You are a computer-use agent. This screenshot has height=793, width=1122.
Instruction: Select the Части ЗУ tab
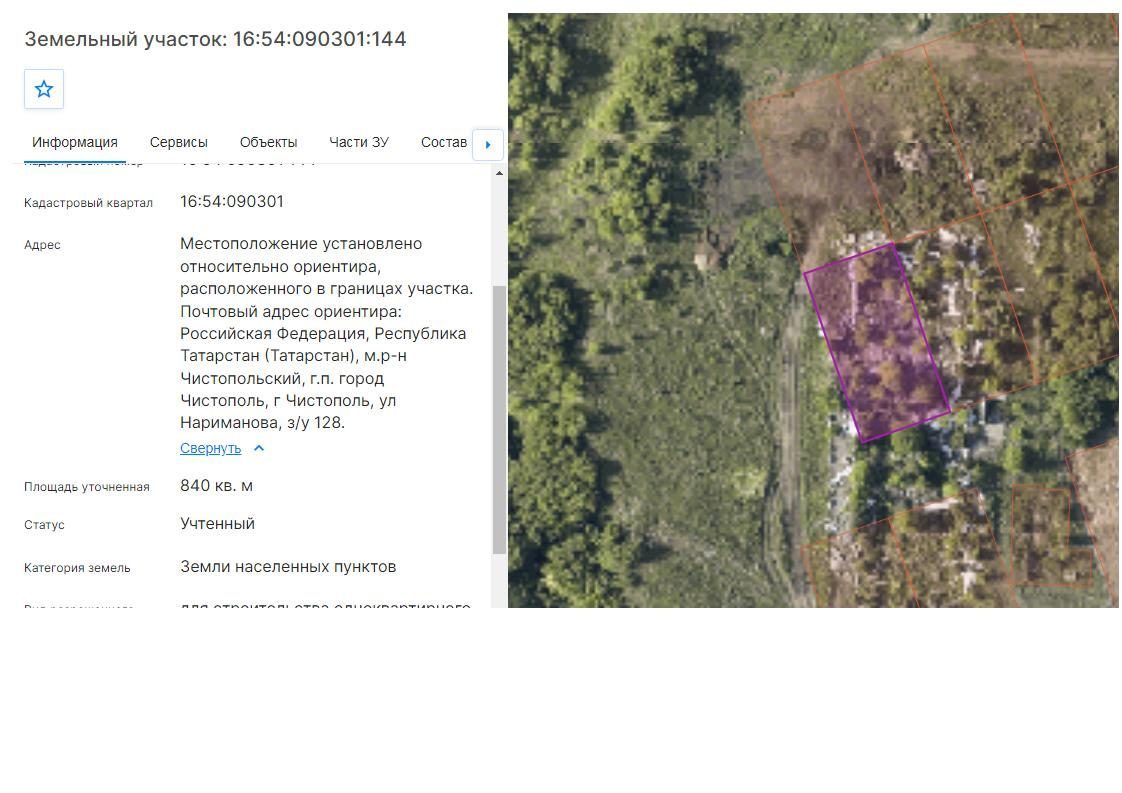[358, 142]
